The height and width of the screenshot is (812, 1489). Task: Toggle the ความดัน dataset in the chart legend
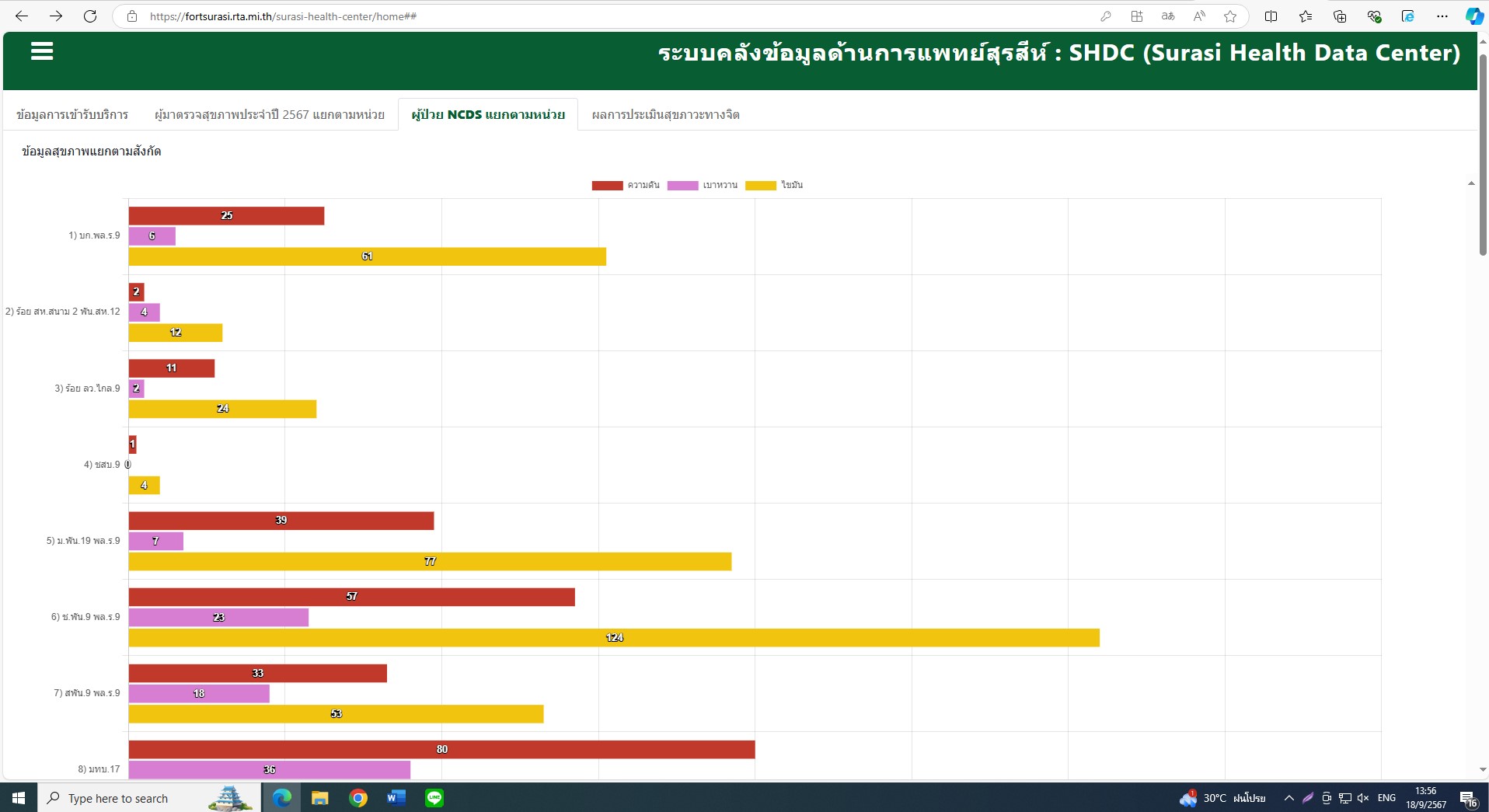pos(626,186)
